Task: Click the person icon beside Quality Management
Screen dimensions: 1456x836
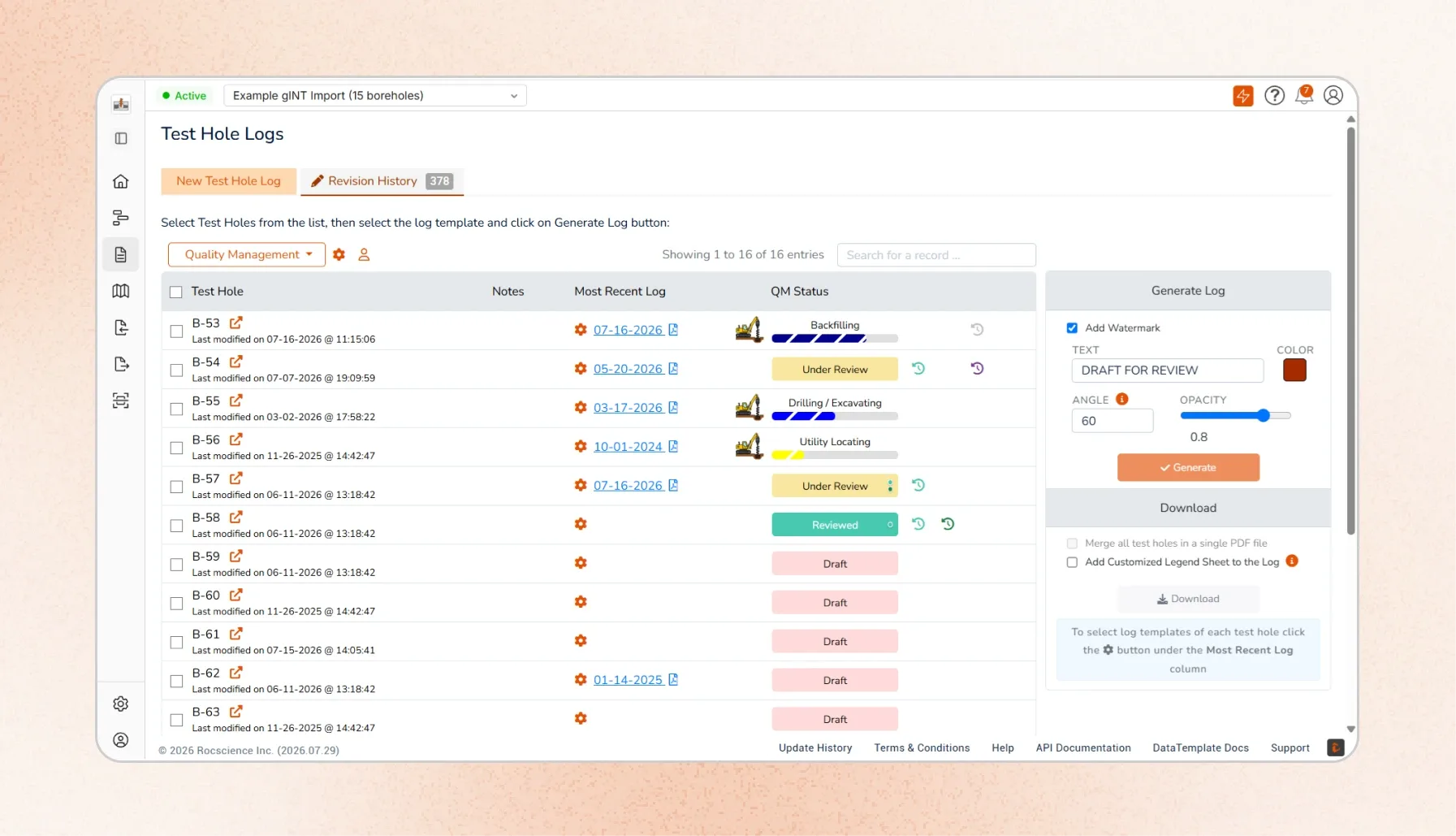Action: click(x=364, y=254)
